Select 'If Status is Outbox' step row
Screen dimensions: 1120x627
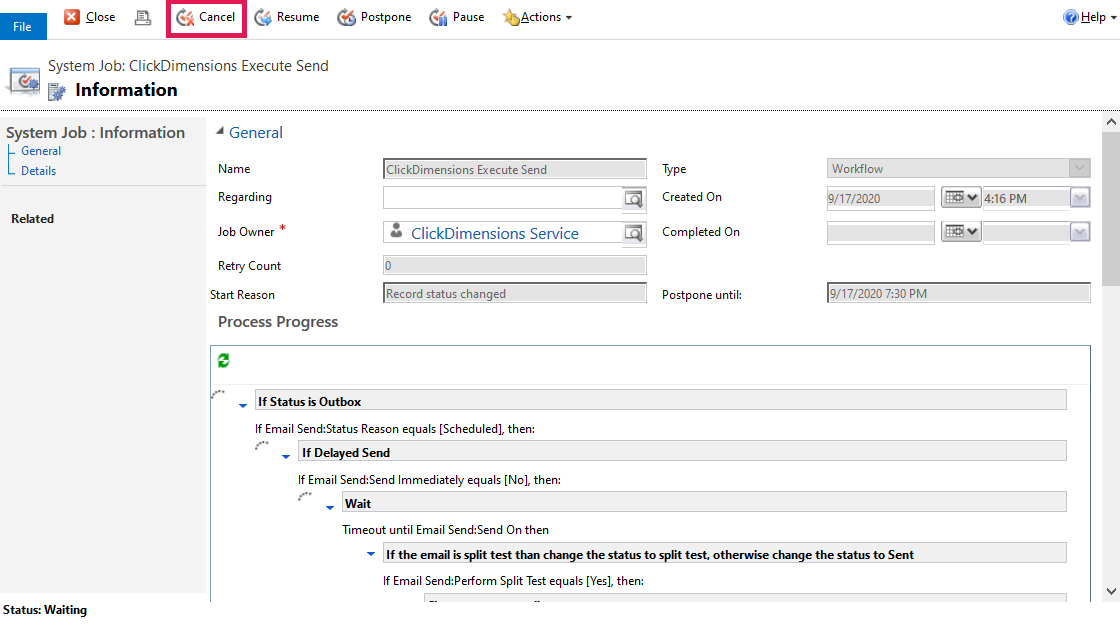[661, 401]
